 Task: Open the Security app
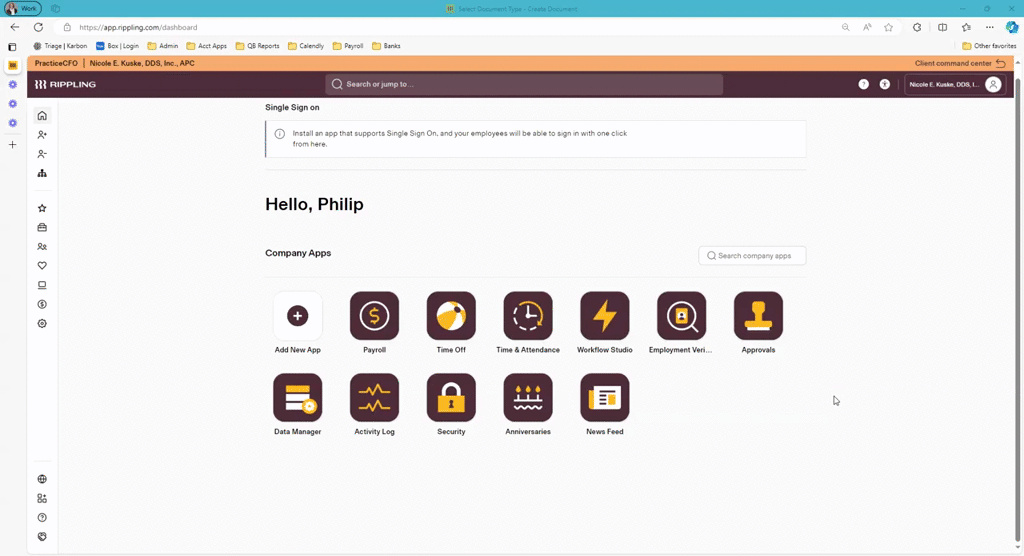tap(451, 398)
